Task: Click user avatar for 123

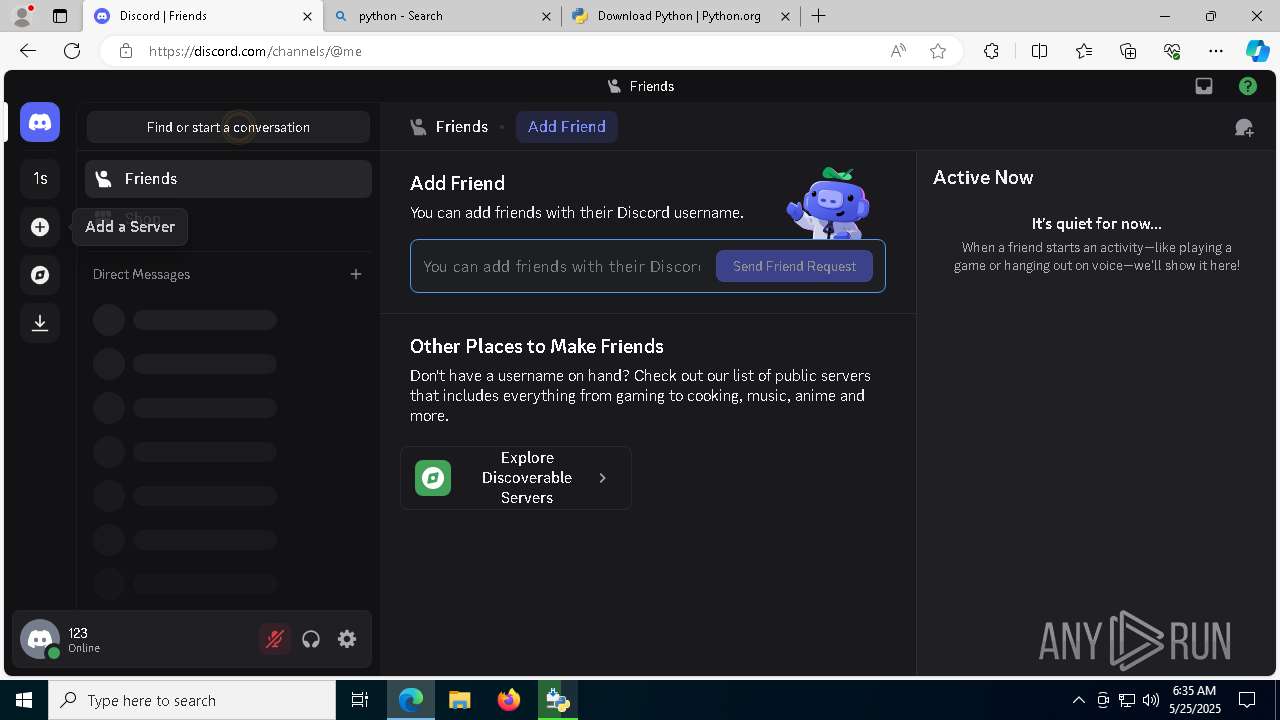Action: (x=40, y=639)
